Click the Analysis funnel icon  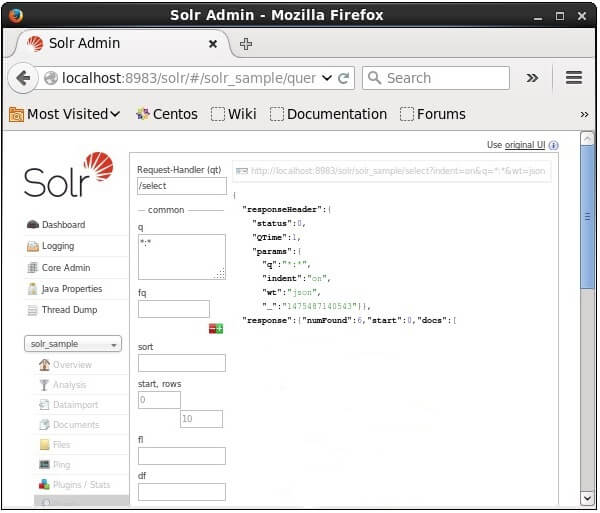coord(44,385)
